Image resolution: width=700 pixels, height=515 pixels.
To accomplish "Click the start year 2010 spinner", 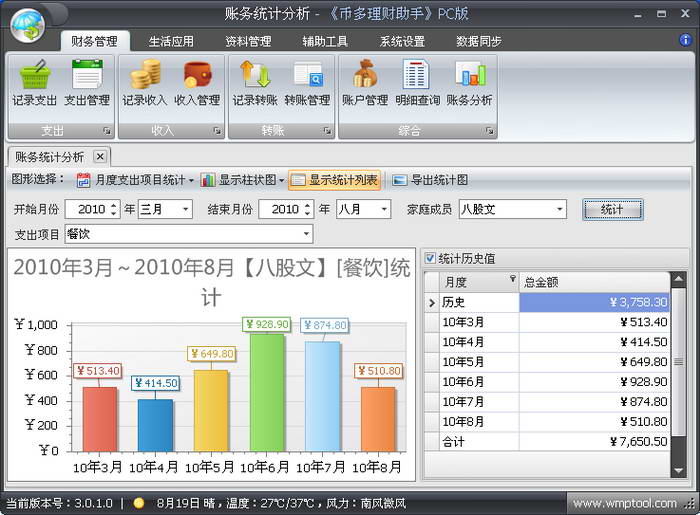I will [x=93, y=209].
